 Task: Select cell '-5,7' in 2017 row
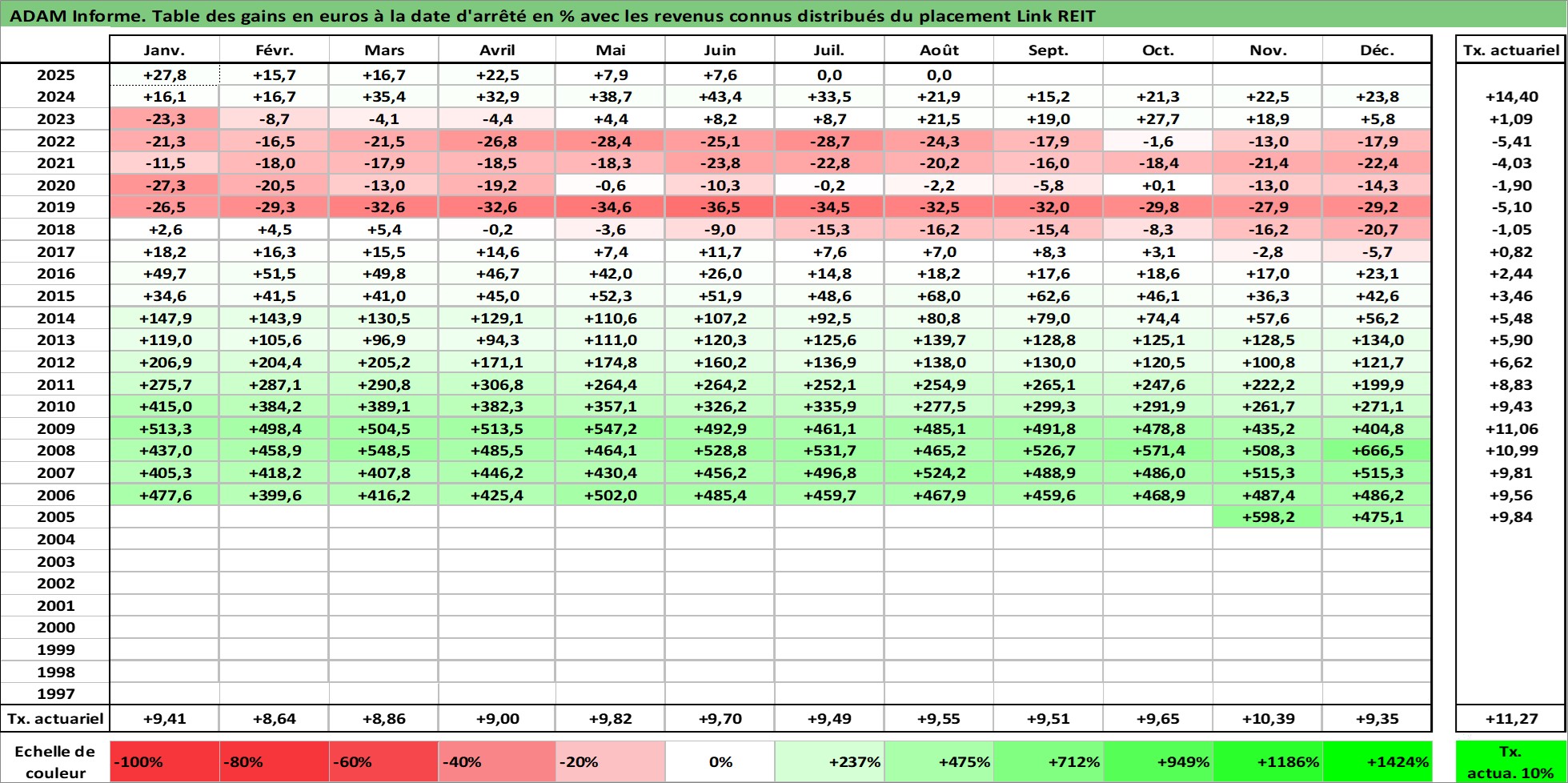(1377, 251)
